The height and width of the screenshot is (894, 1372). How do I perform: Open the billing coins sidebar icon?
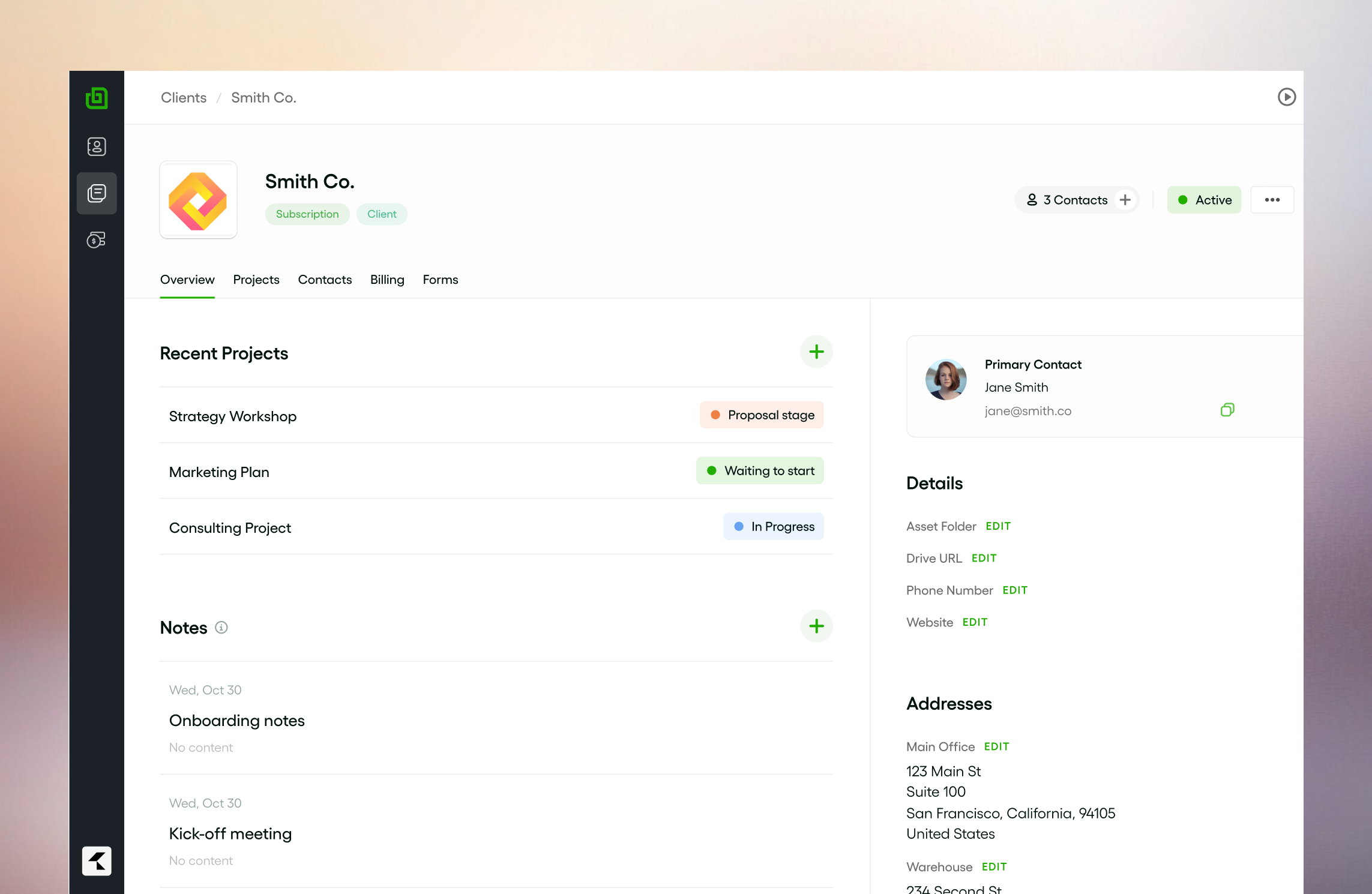pos(97,240)
